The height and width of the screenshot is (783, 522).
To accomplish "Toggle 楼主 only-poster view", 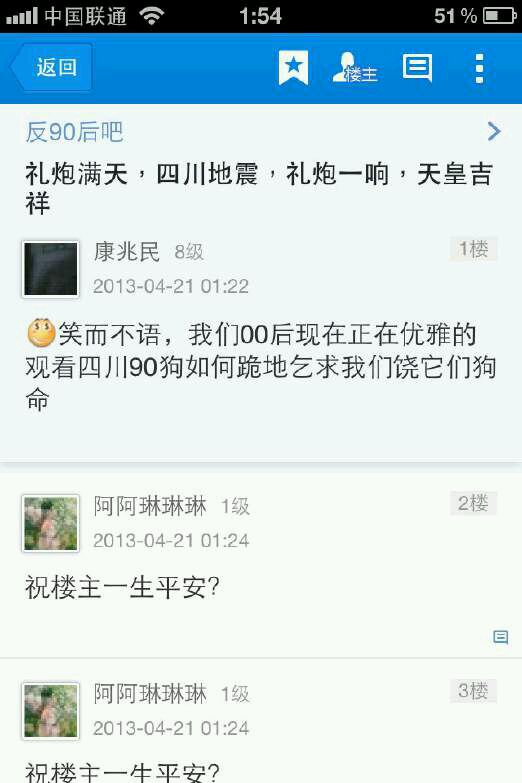I will pos(355,68).
